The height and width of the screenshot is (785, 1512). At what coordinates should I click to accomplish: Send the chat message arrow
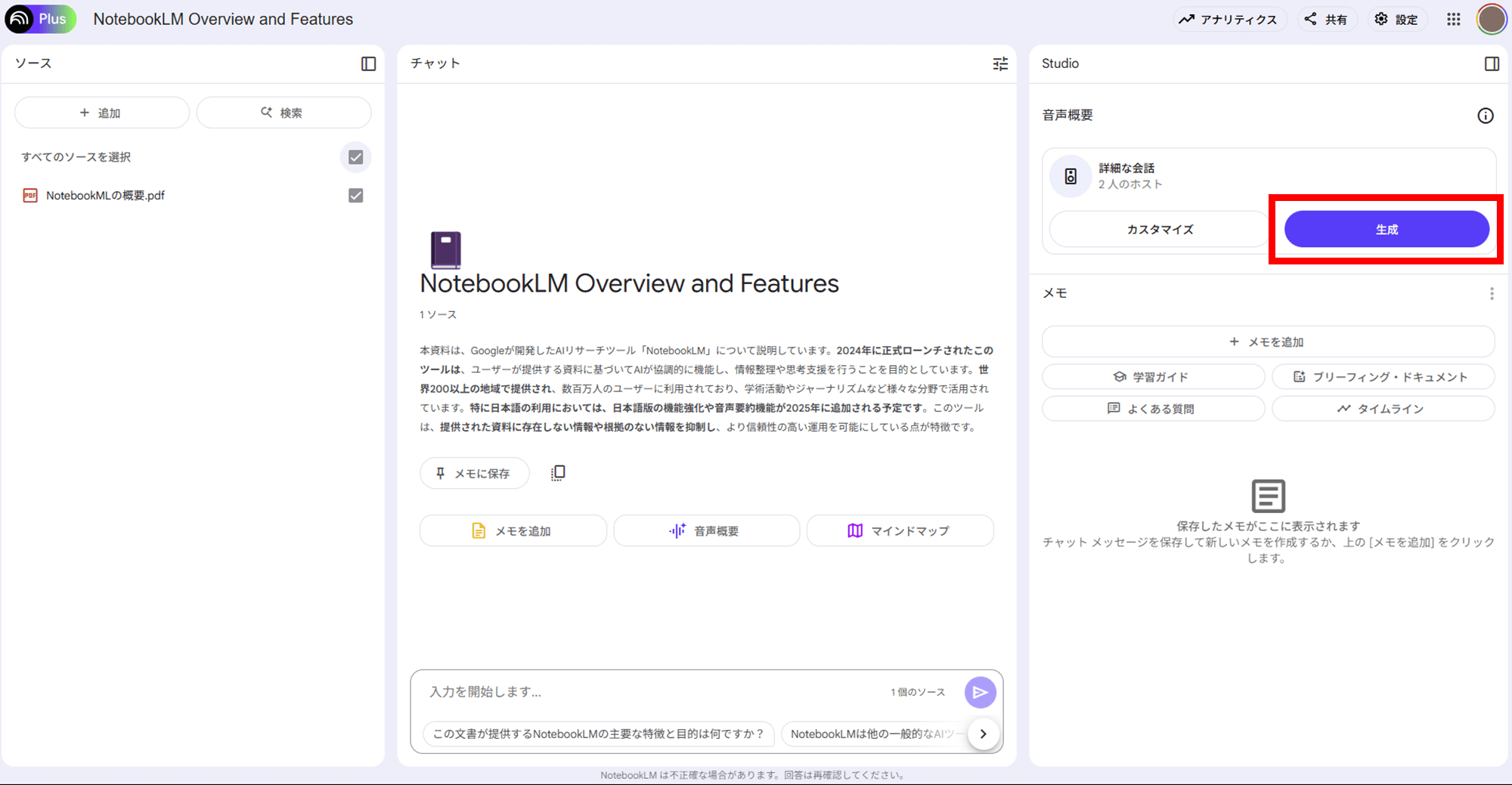click(980, 692)
